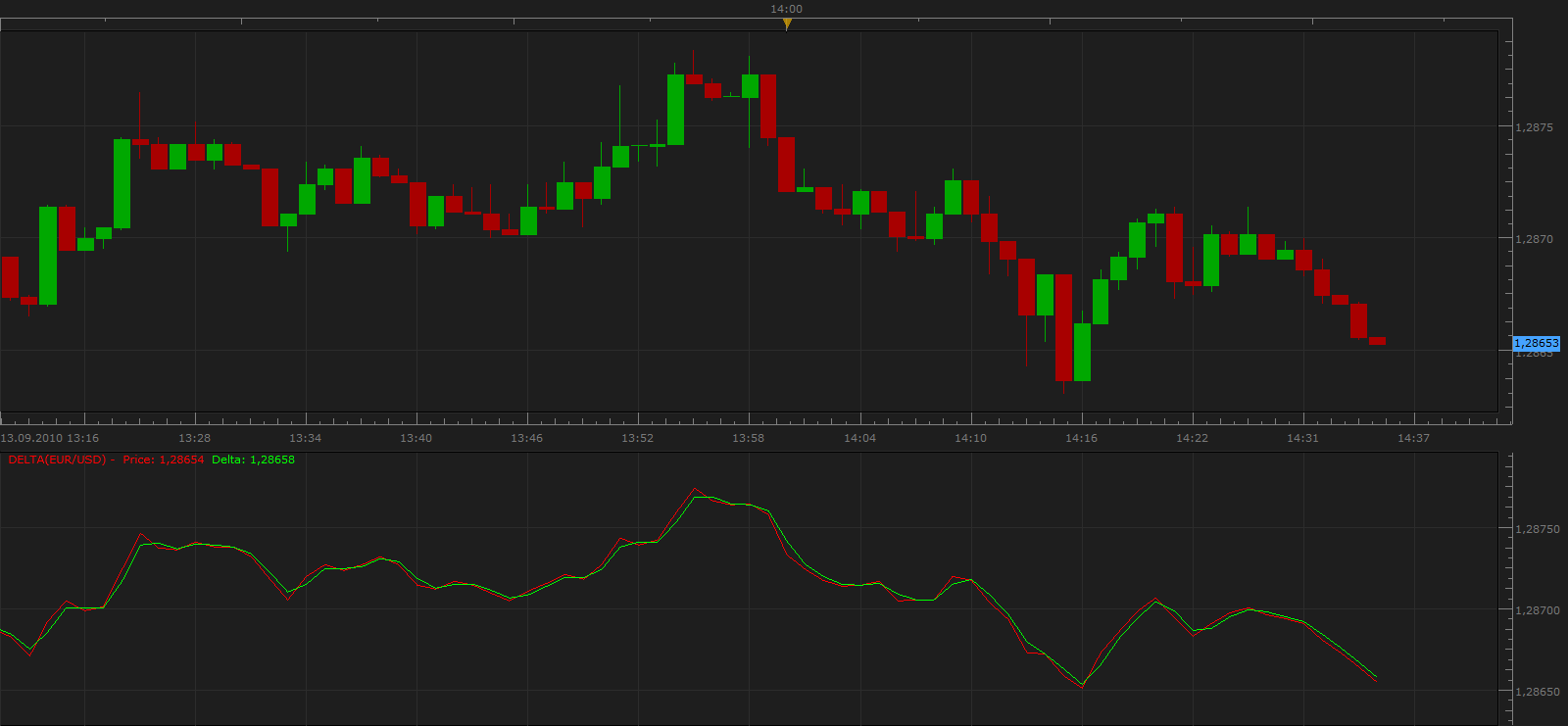Viewport: 1568px width, 726px height.
Task: Click the 13:34 time axis label
Action: click(305, 438)
